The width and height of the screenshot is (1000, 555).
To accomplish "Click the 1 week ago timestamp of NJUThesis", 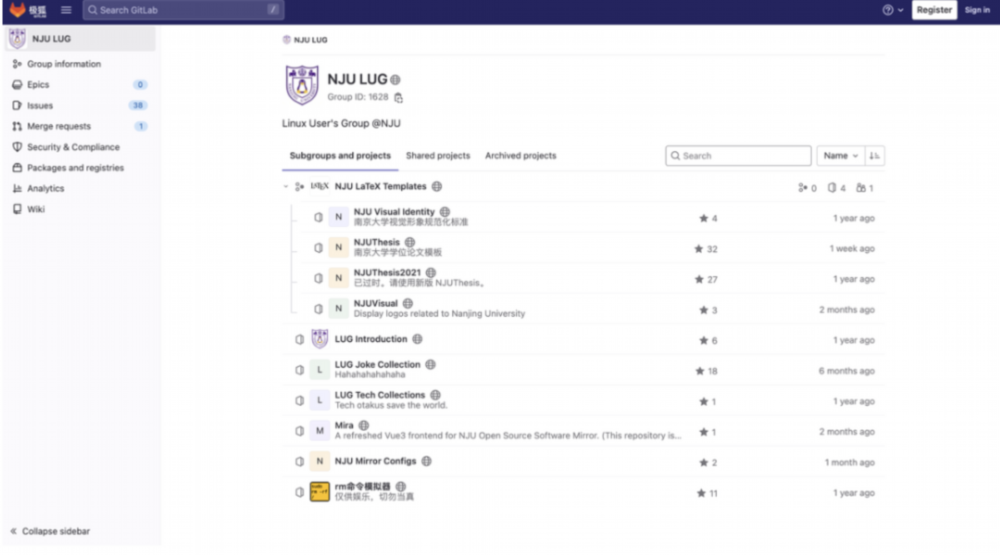I will [x=852, y=249].
